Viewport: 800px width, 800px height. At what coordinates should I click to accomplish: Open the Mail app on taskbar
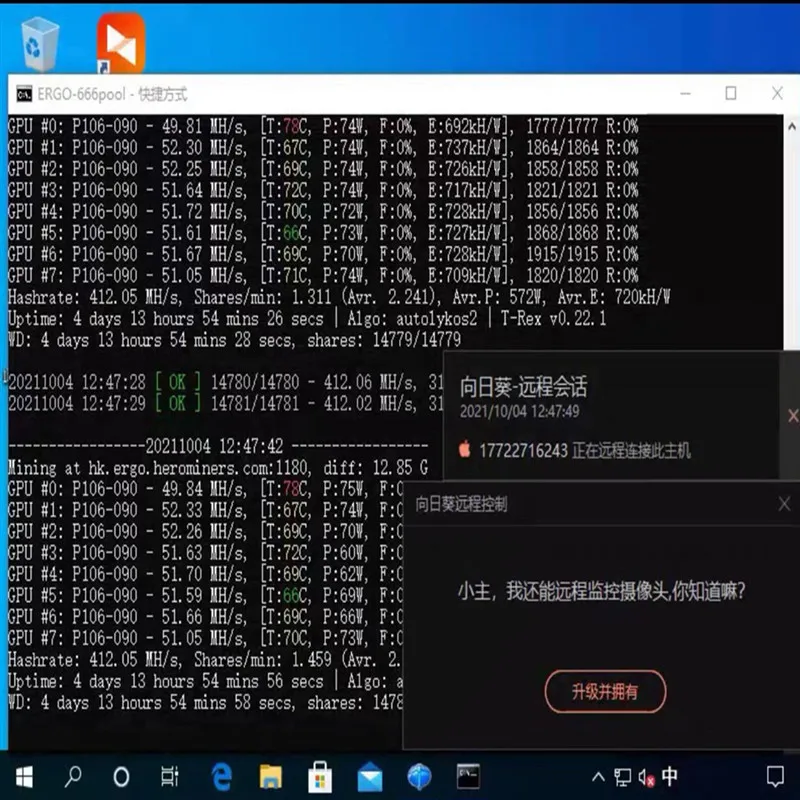point(370,776)
